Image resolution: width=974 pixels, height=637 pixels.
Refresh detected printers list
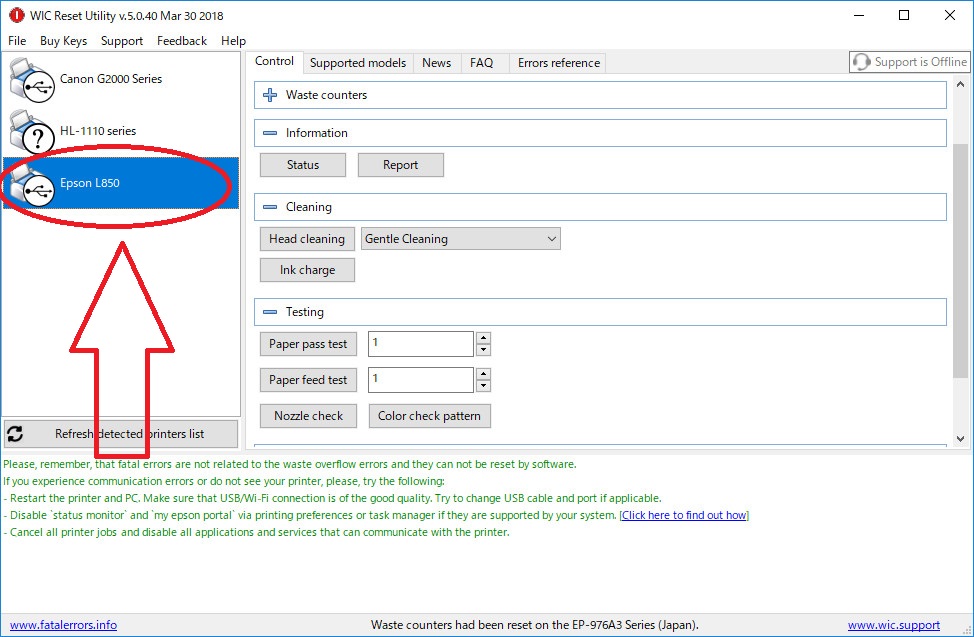(121, 434)
